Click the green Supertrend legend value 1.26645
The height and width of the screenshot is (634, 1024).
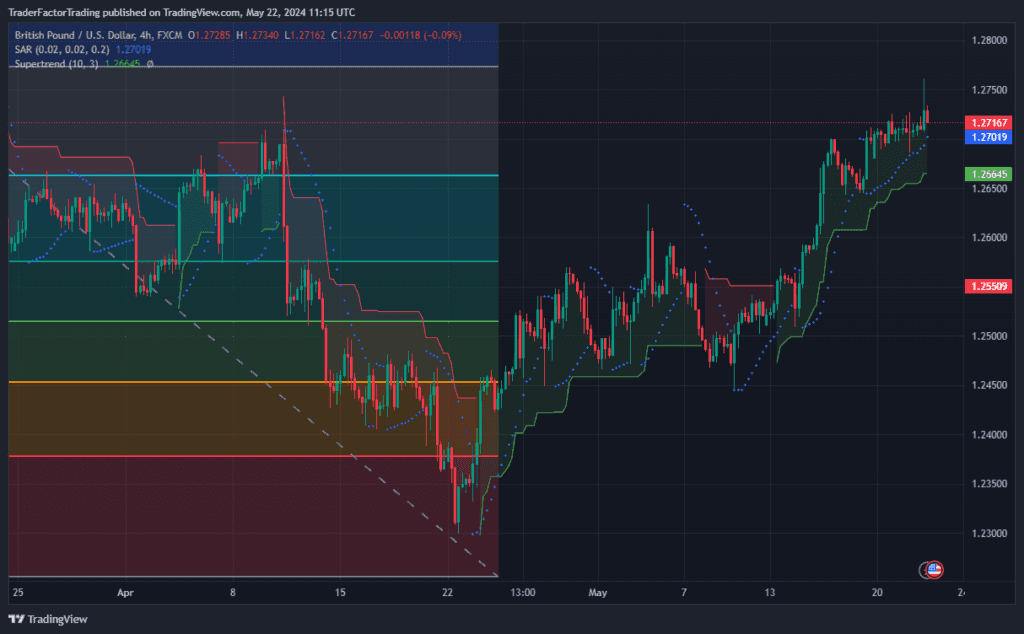[122, 64]
